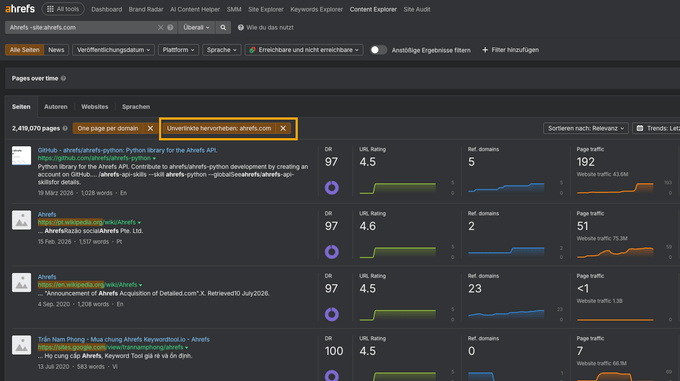Open Site Audit in top navigation
Viewport: 680px width, 381px height.
(x=417, y=9)
